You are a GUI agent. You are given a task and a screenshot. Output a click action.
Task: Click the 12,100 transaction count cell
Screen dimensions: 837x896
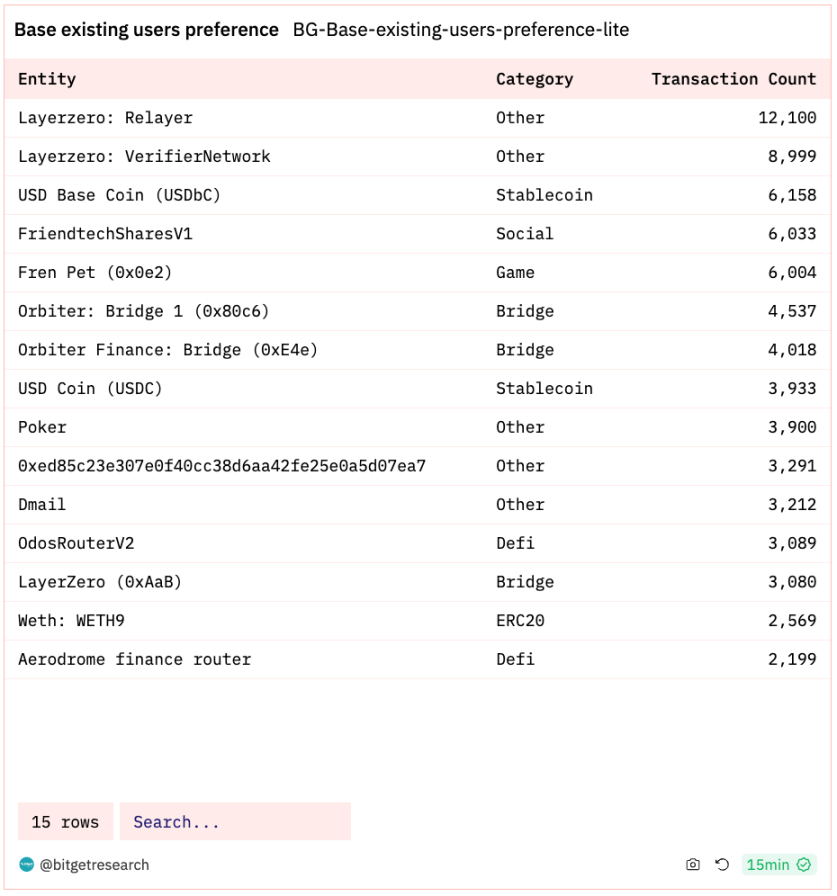pyautogui.click(x=787, y=118)
